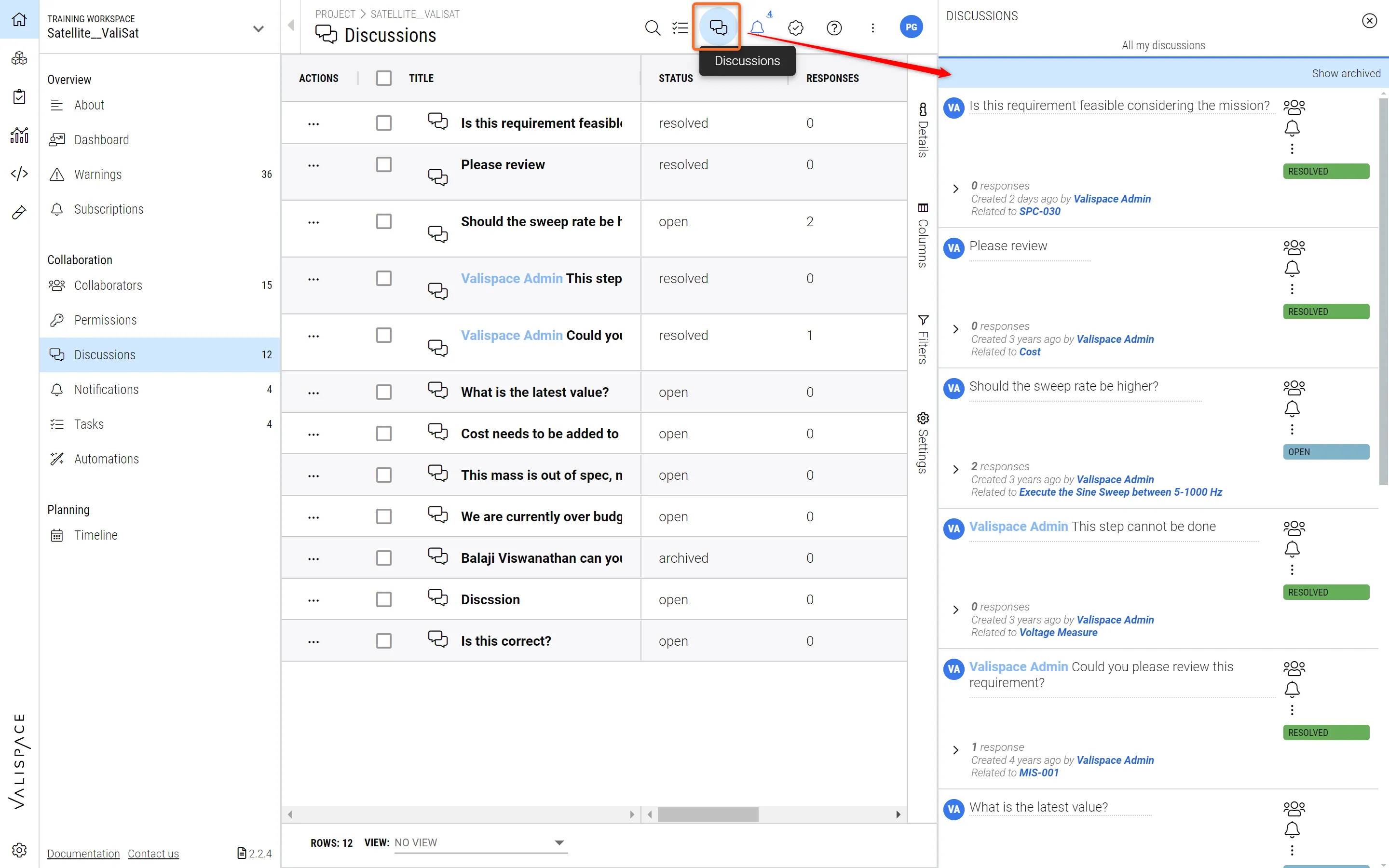The image size is (1389, 868).
Task: Expand the 1 response of 'Could you please review'
Action: tap(955, 750)
